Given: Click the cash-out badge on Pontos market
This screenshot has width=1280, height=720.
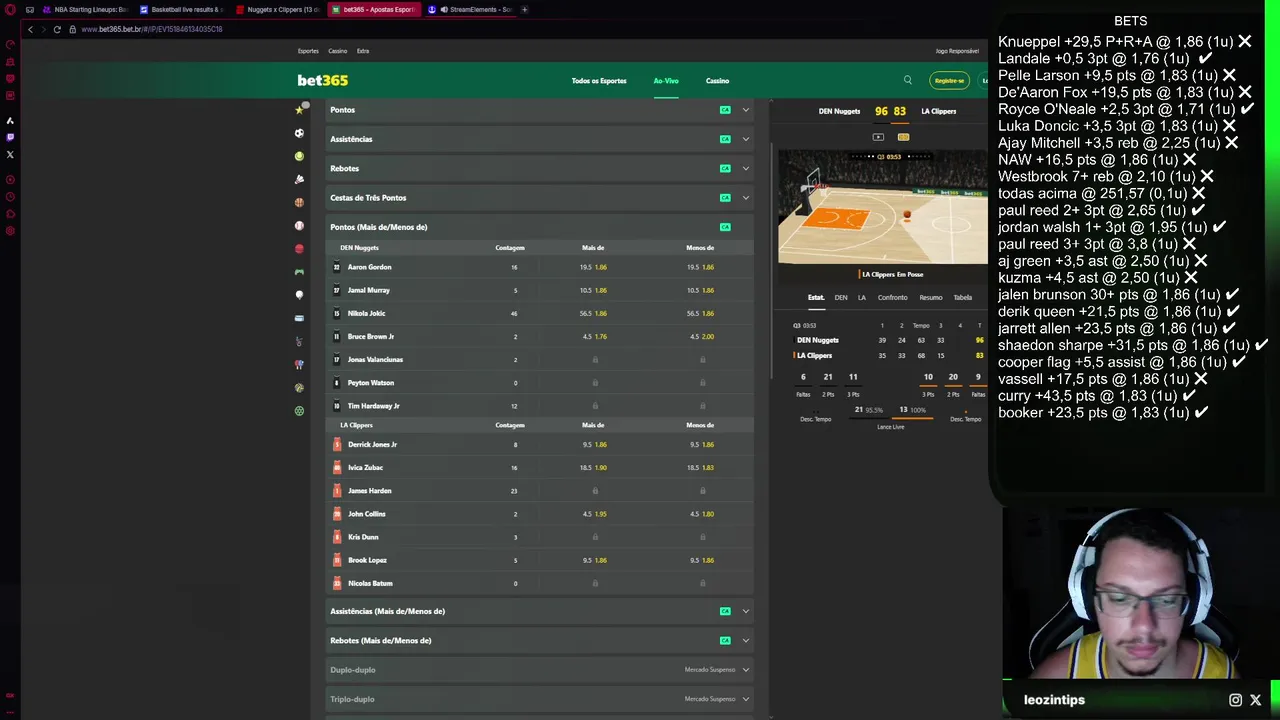Looking at the screenshot, I should click(x=725, y=110).
